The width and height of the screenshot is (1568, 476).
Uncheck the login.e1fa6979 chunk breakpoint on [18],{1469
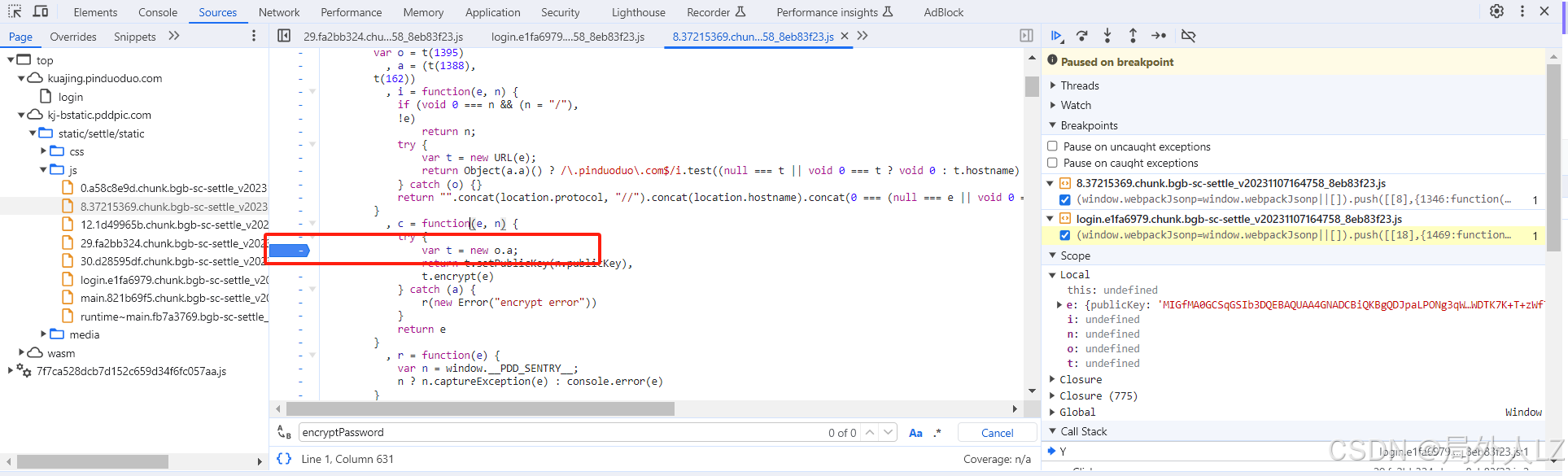click(x=1064, y=235)
